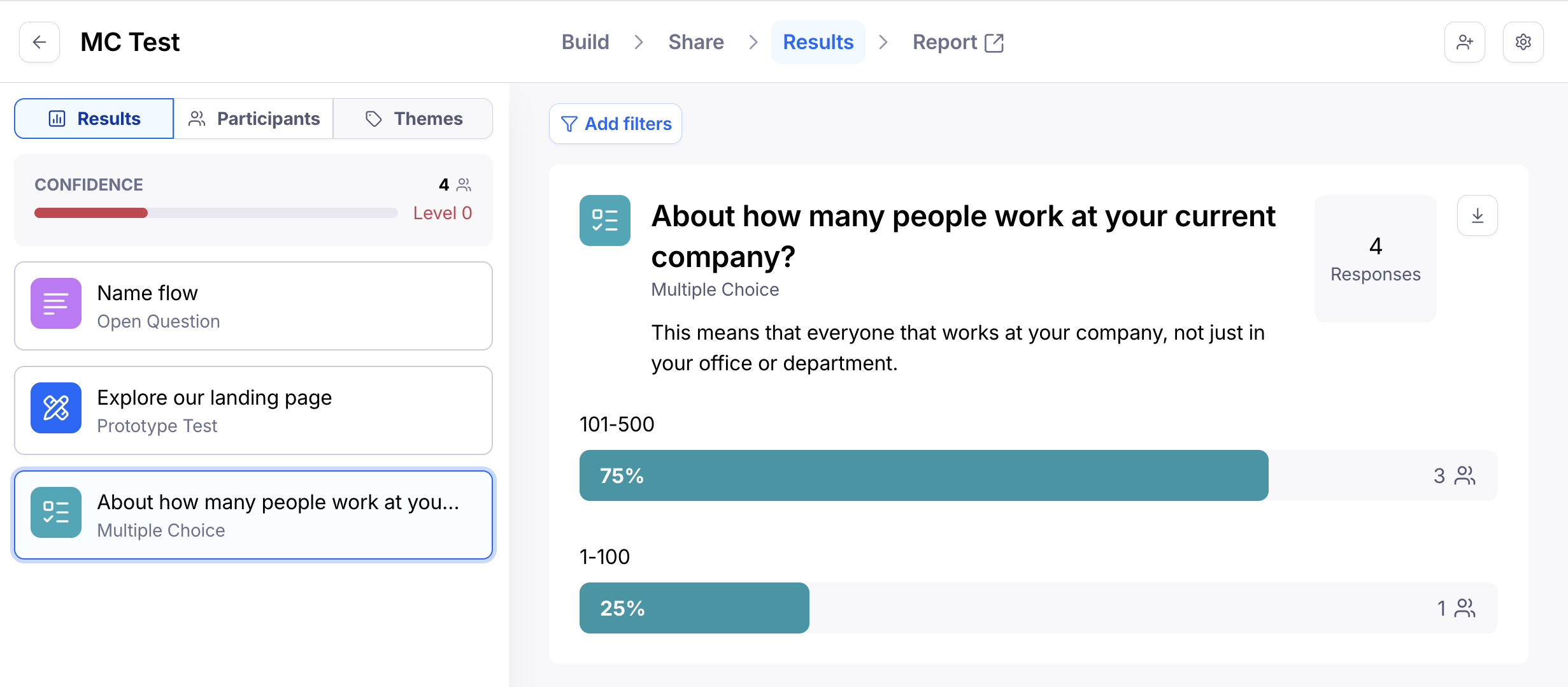Click the multiple choice icon in question header
Viewport: 1568px width, 687px height.
coord(604,221)
